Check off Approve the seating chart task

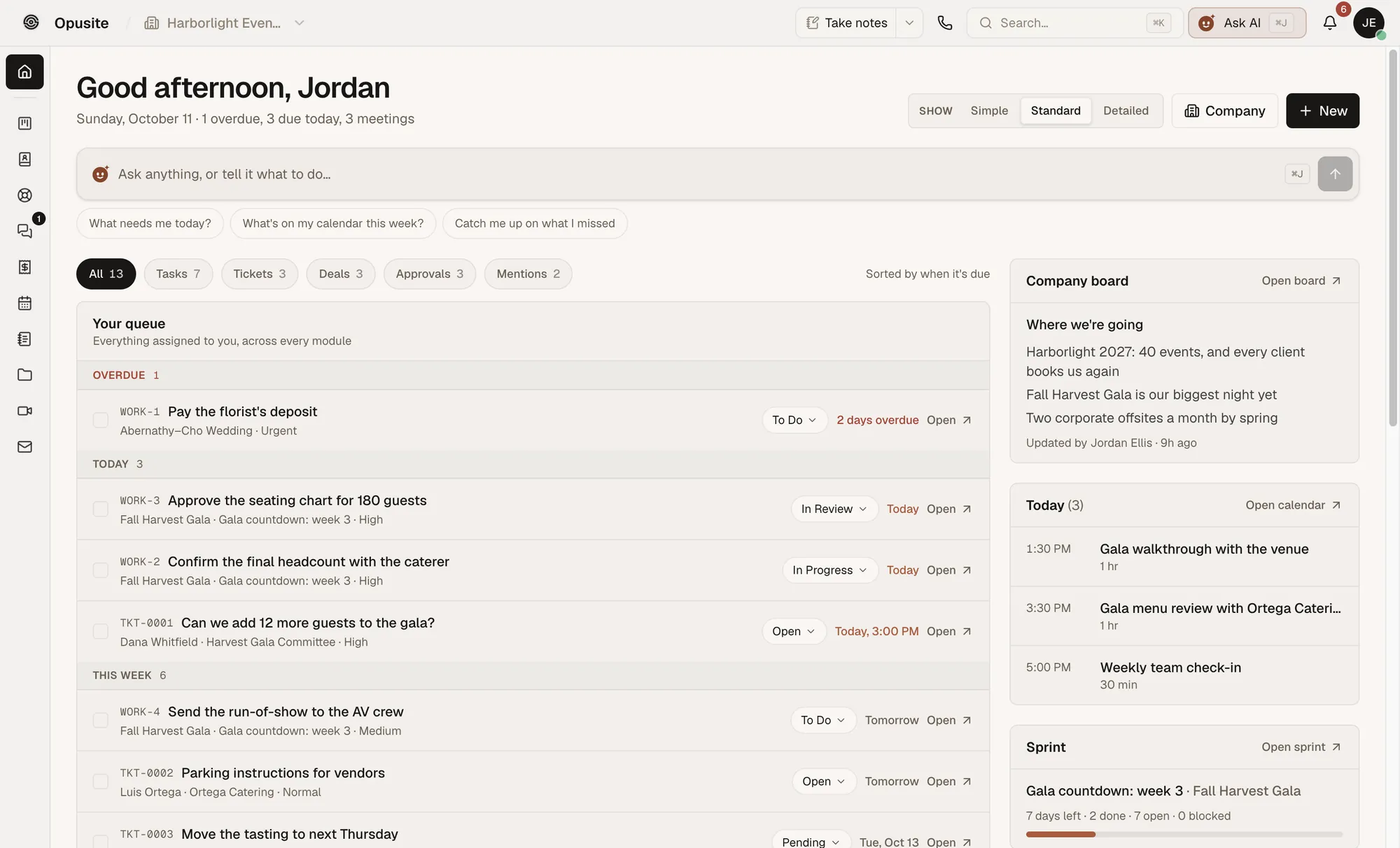point(101,509)
